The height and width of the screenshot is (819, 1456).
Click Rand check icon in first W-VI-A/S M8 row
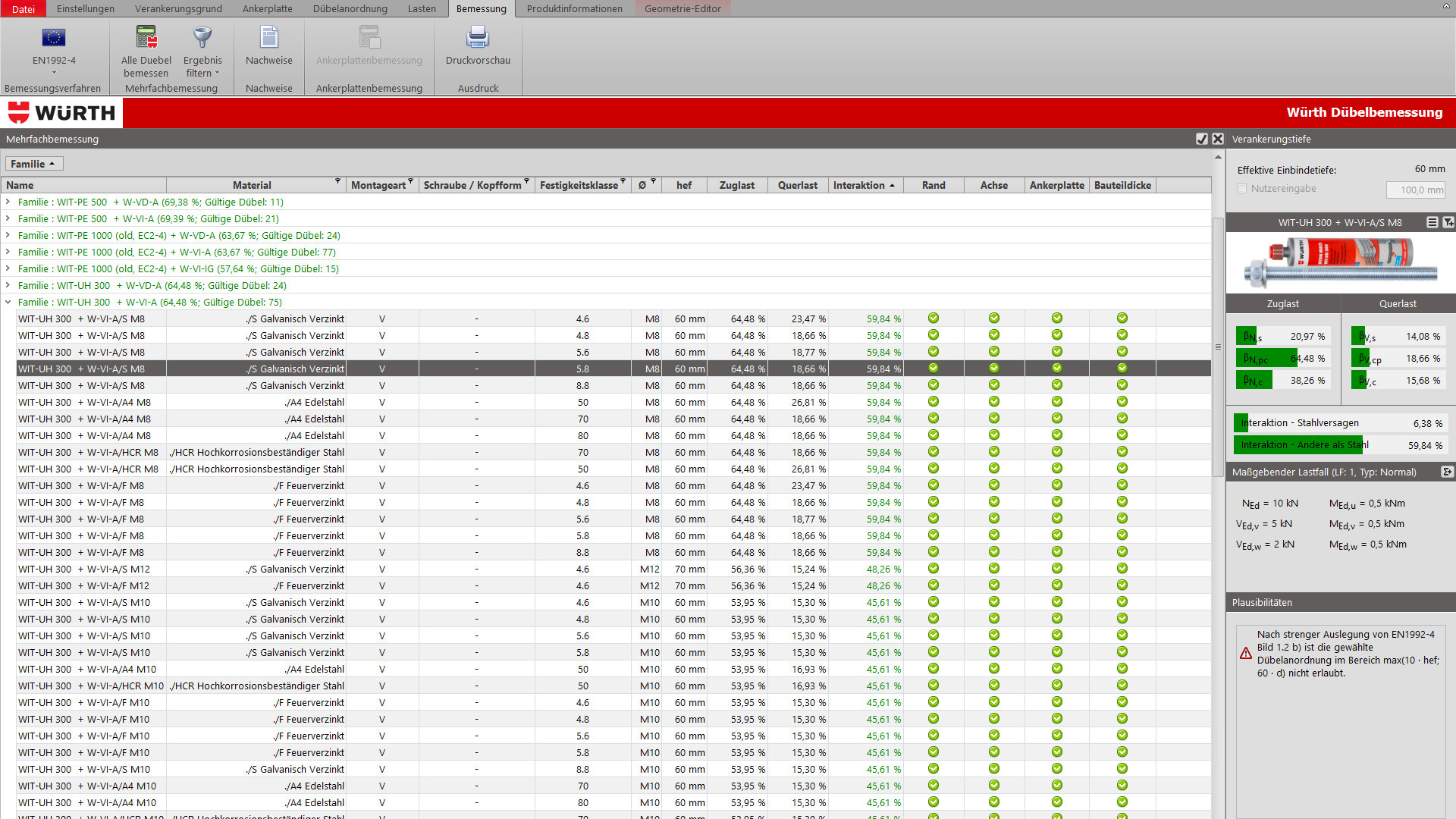pyautogui.click(x=934, y=318)
